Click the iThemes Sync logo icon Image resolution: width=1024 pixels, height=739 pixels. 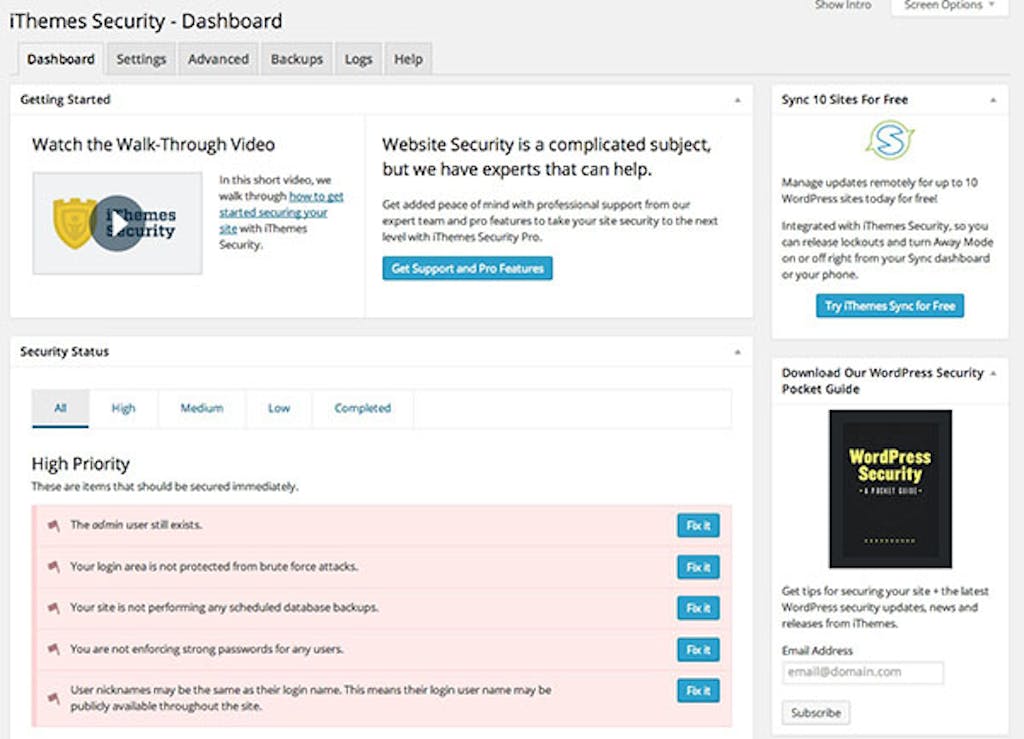889,140
